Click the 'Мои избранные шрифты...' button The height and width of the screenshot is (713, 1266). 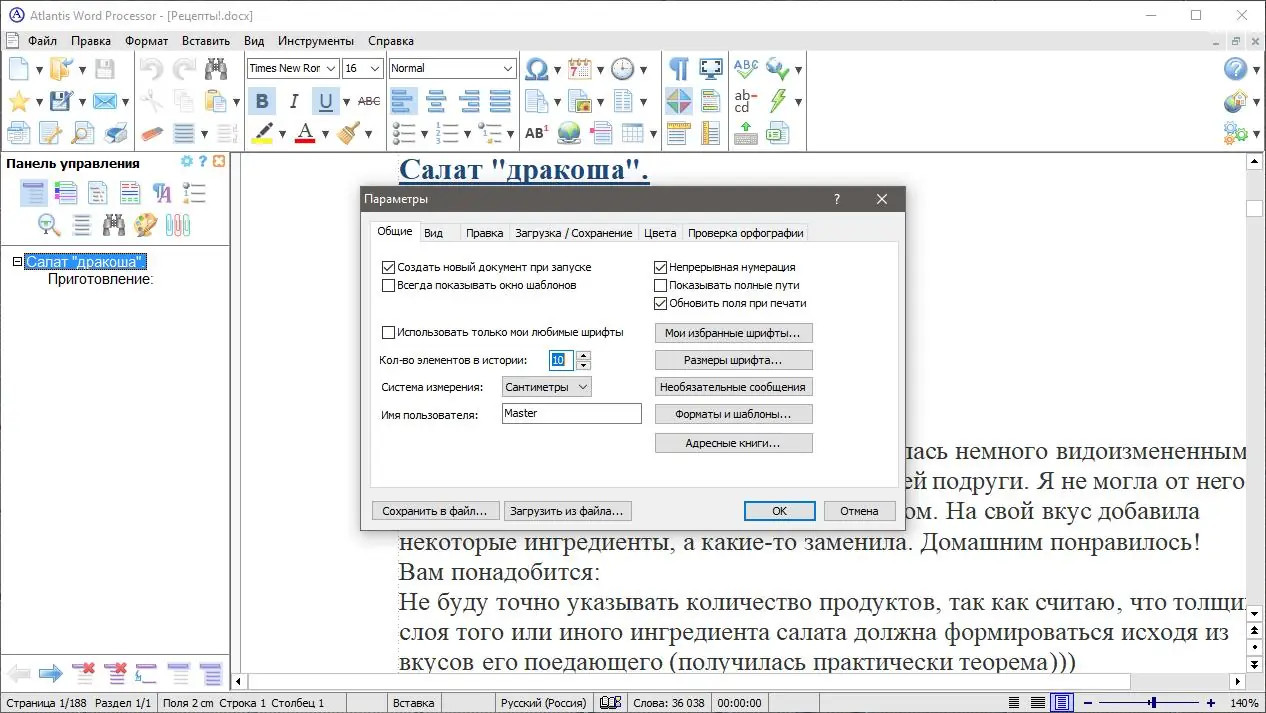click(734, 332)
